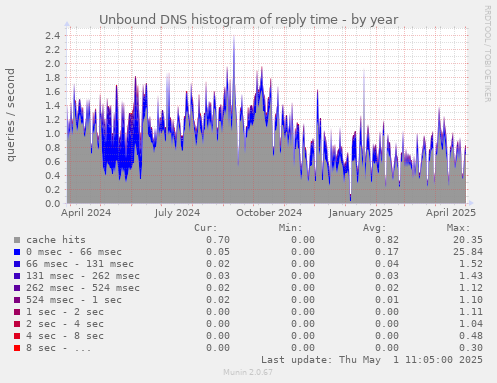
Task: Click the 'October 2024' x-axis label
Action: [269, 213]
